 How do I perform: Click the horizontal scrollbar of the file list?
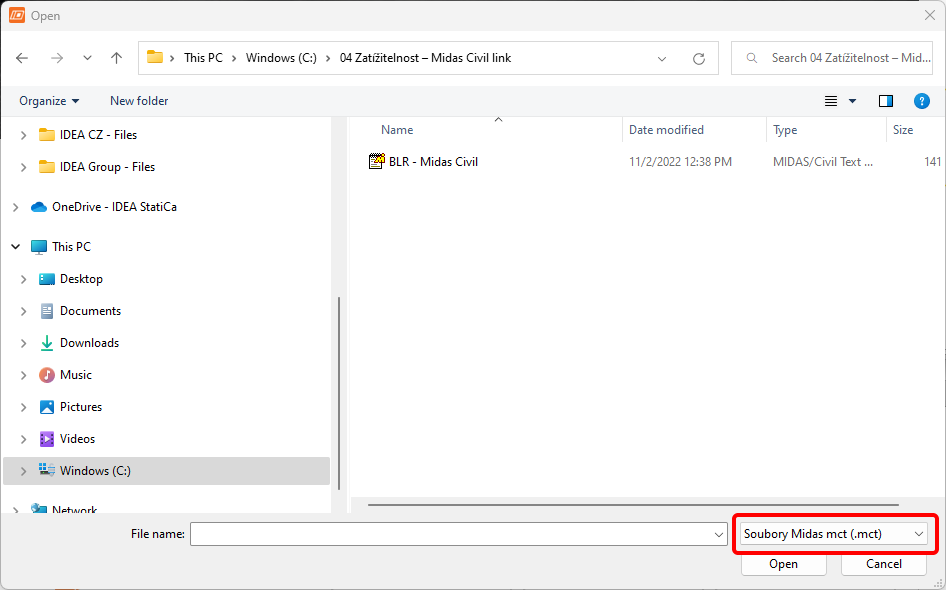point(633,504)
